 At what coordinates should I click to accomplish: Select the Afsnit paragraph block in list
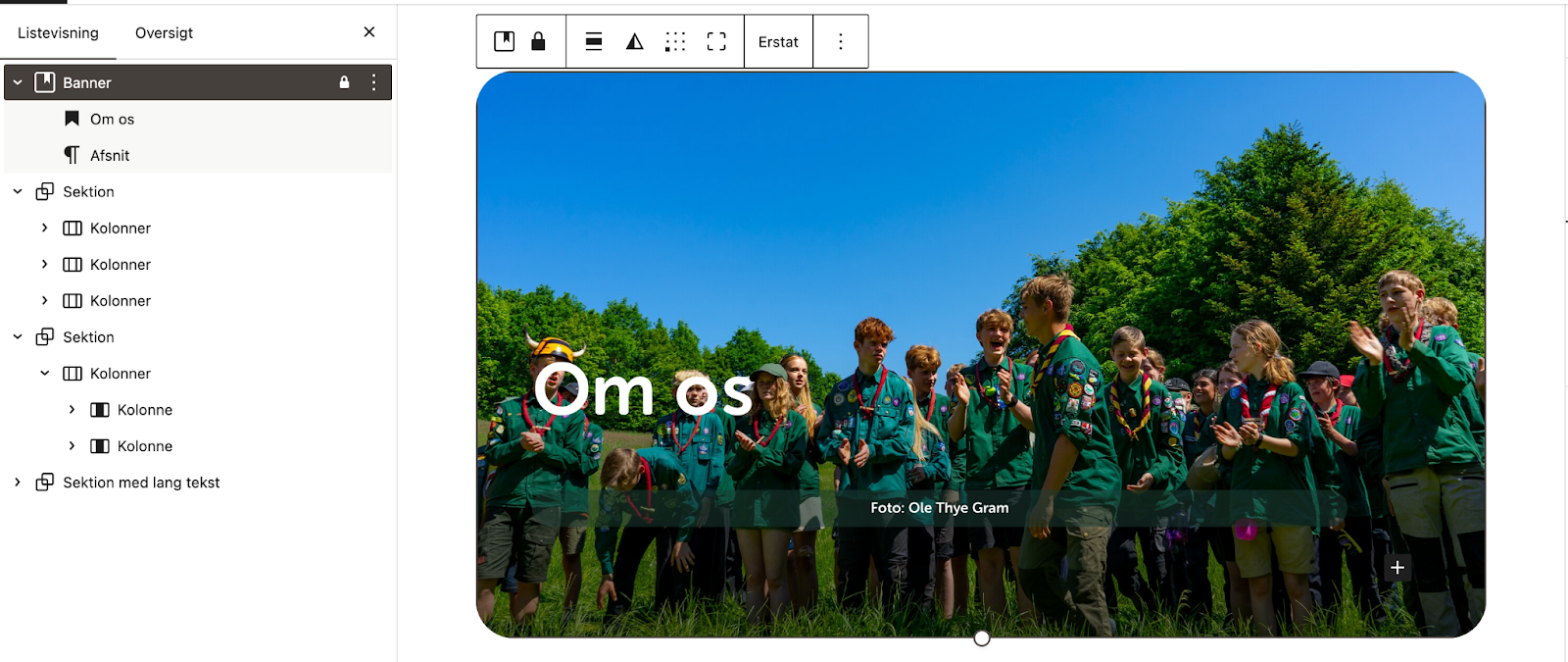[110, 155]
